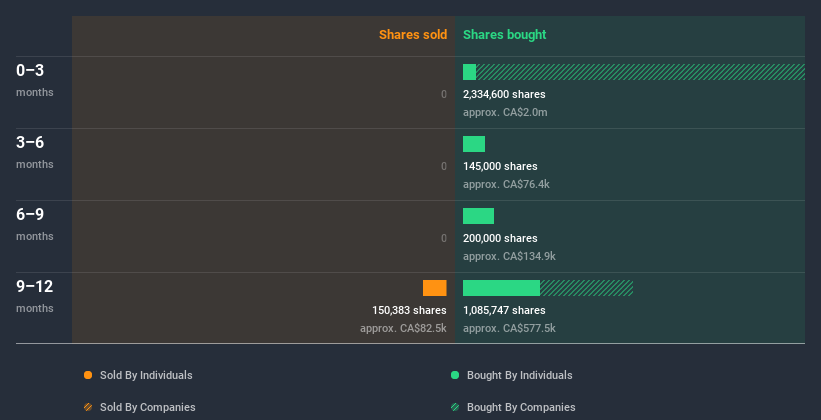The image size is (821, 420).
Task: Click the 200,000 shares value
Action: 500,238
